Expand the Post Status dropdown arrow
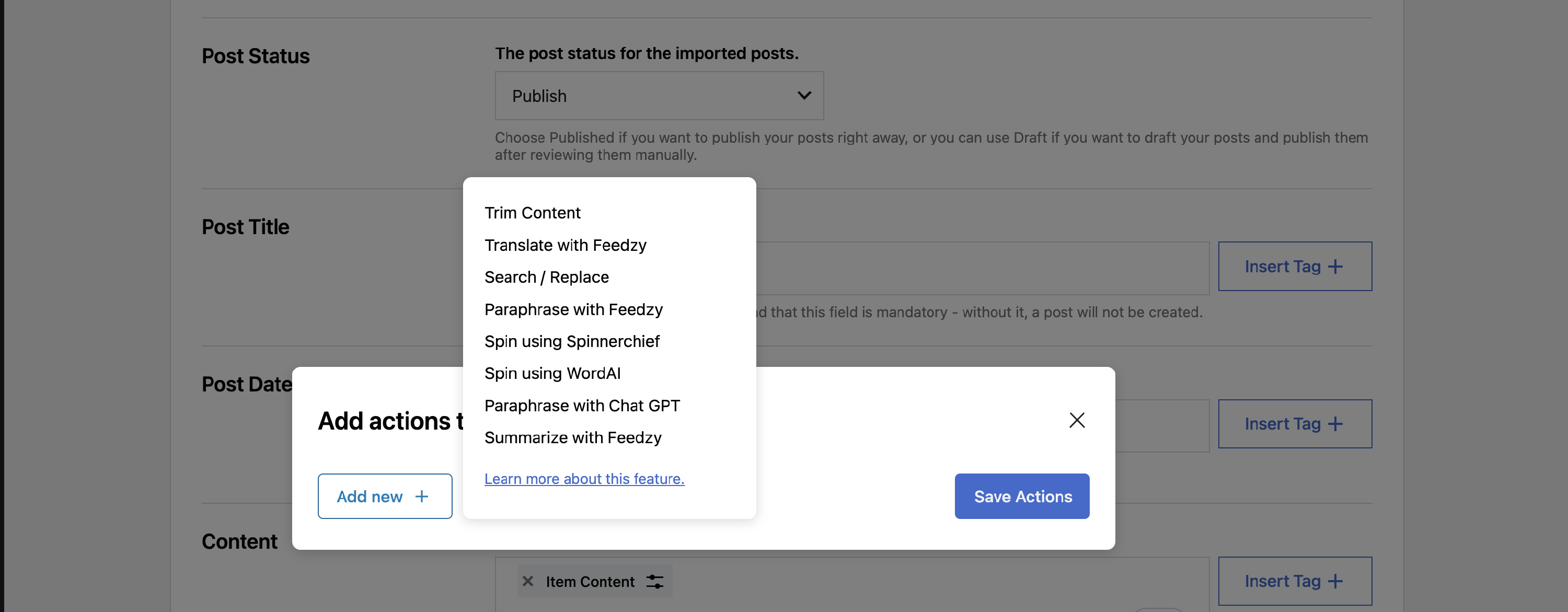Image resolution: width=1568 pixels, height=612 pixels. [x=803, y=96]
